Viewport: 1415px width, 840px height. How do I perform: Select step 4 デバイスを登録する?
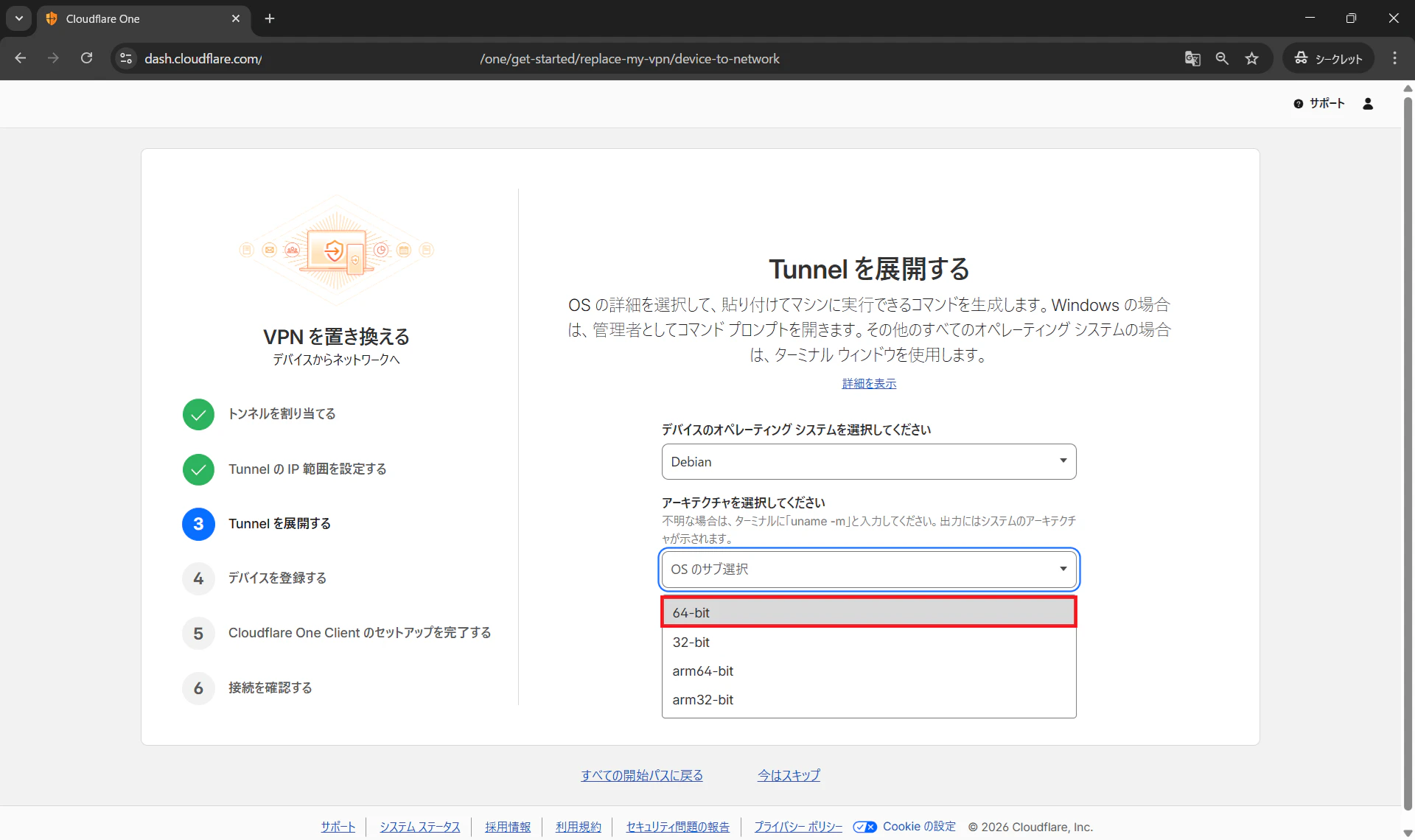(x=254, y=578)
